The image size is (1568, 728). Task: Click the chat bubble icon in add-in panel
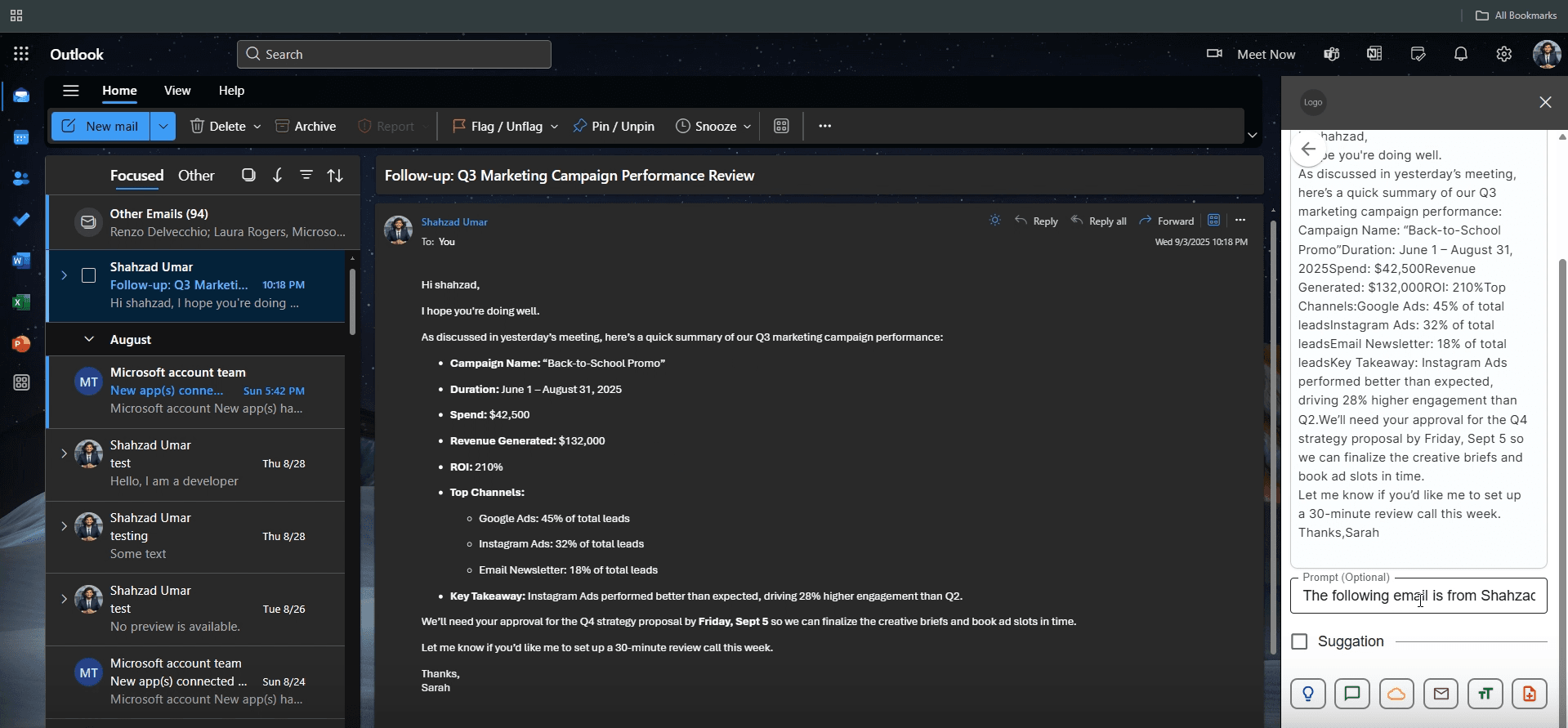coord(1352,695)
